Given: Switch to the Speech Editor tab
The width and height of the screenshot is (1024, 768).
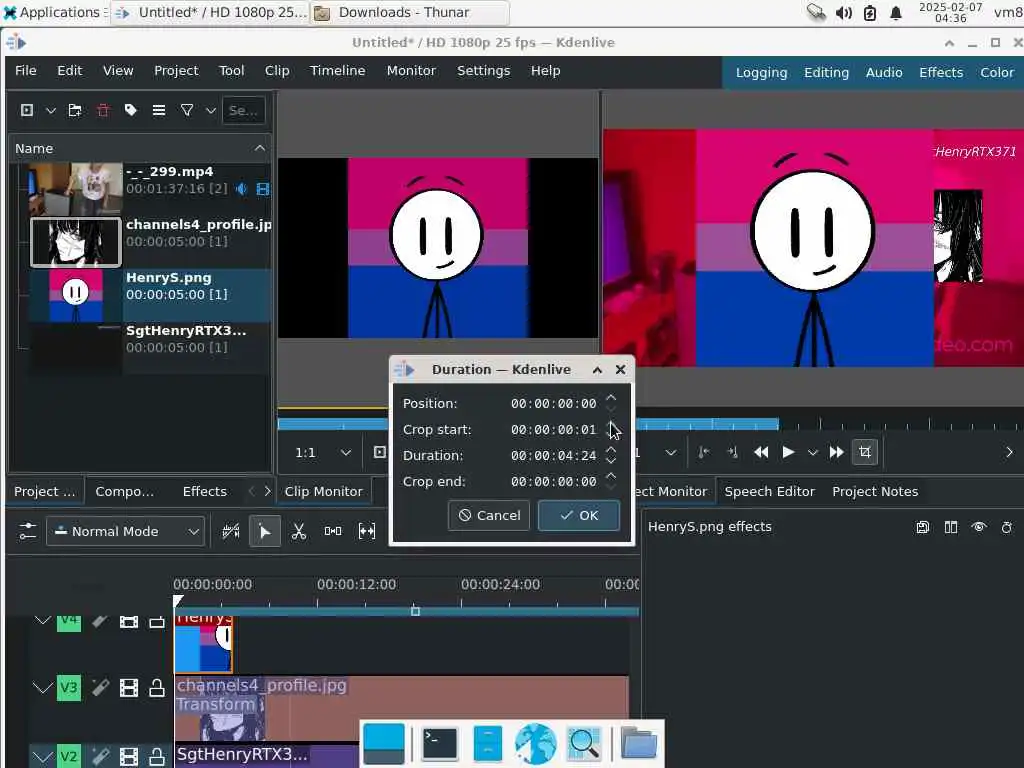Looking at the screenshot, I should click(x=769, y=491).
